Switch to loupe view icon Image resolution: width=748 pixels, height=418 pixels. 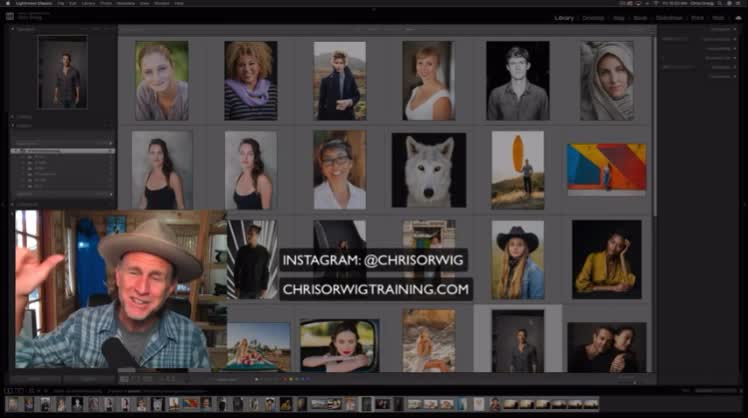click(136, 379)
